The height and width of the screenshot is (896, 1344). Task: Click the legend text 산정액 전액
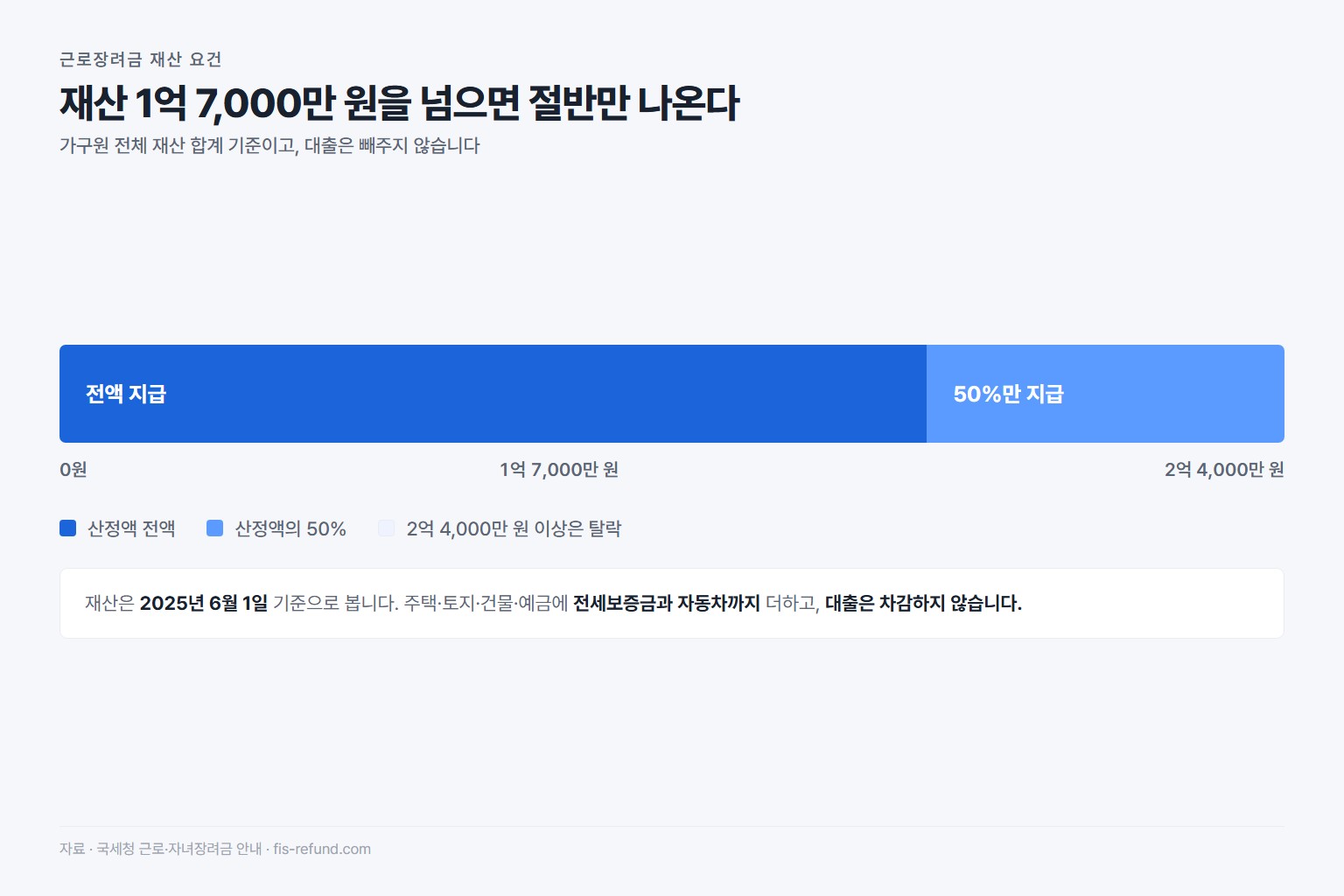pos(131,528)
